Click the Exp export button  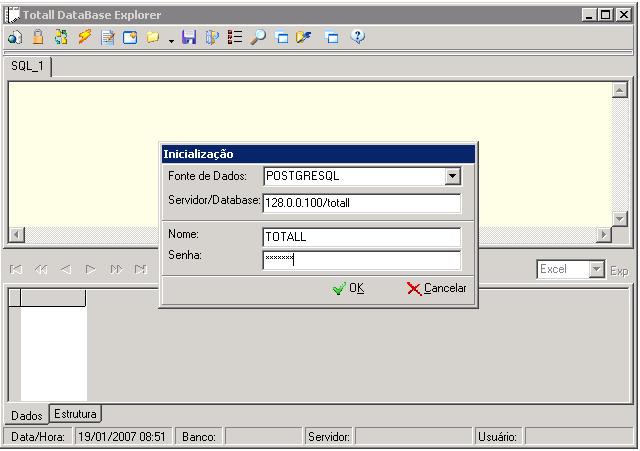(619, 271)
